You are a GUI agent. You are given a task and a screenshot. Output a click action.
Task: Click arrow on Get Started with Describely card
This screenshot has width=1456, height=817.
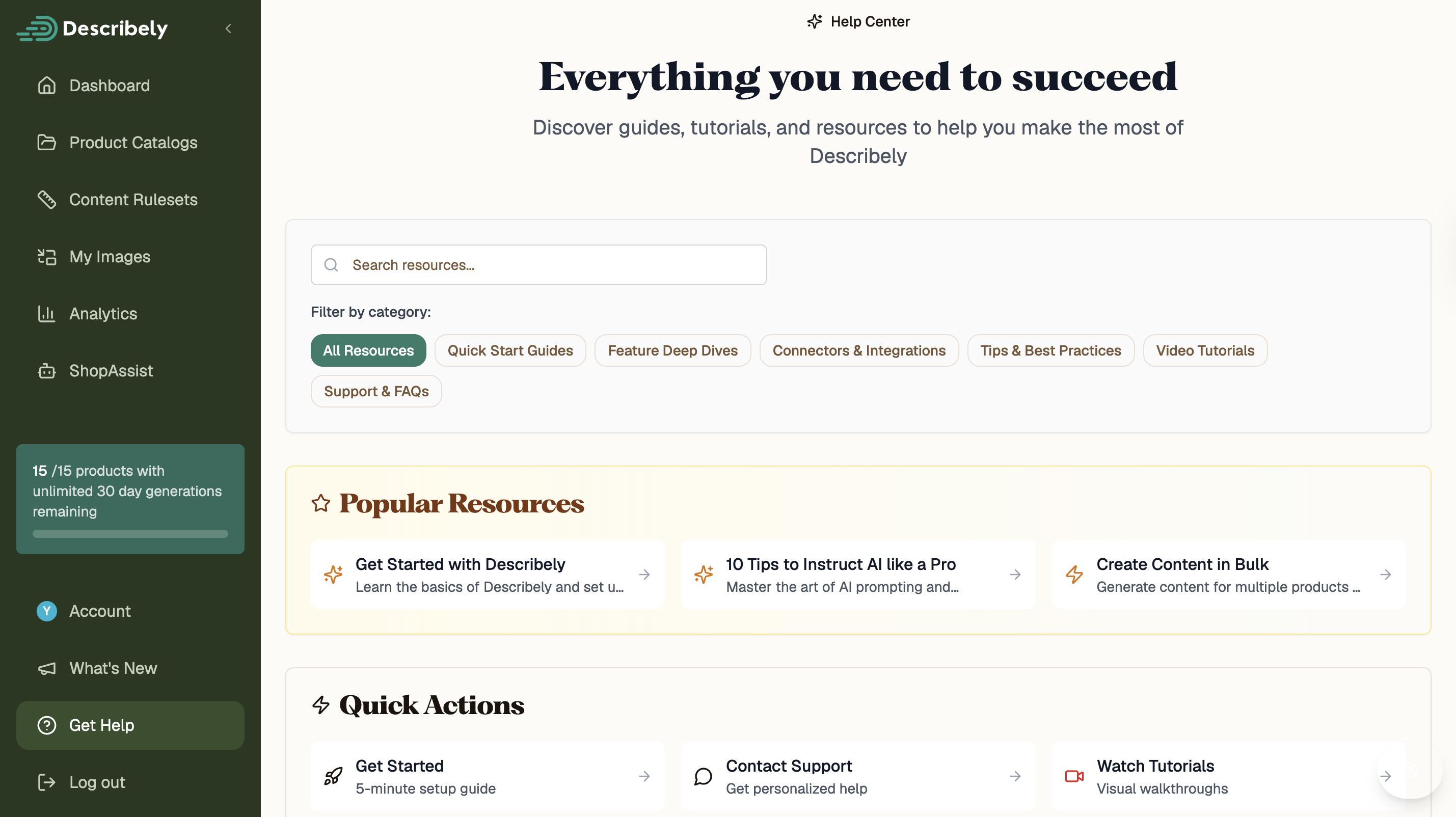click(644, 575)
